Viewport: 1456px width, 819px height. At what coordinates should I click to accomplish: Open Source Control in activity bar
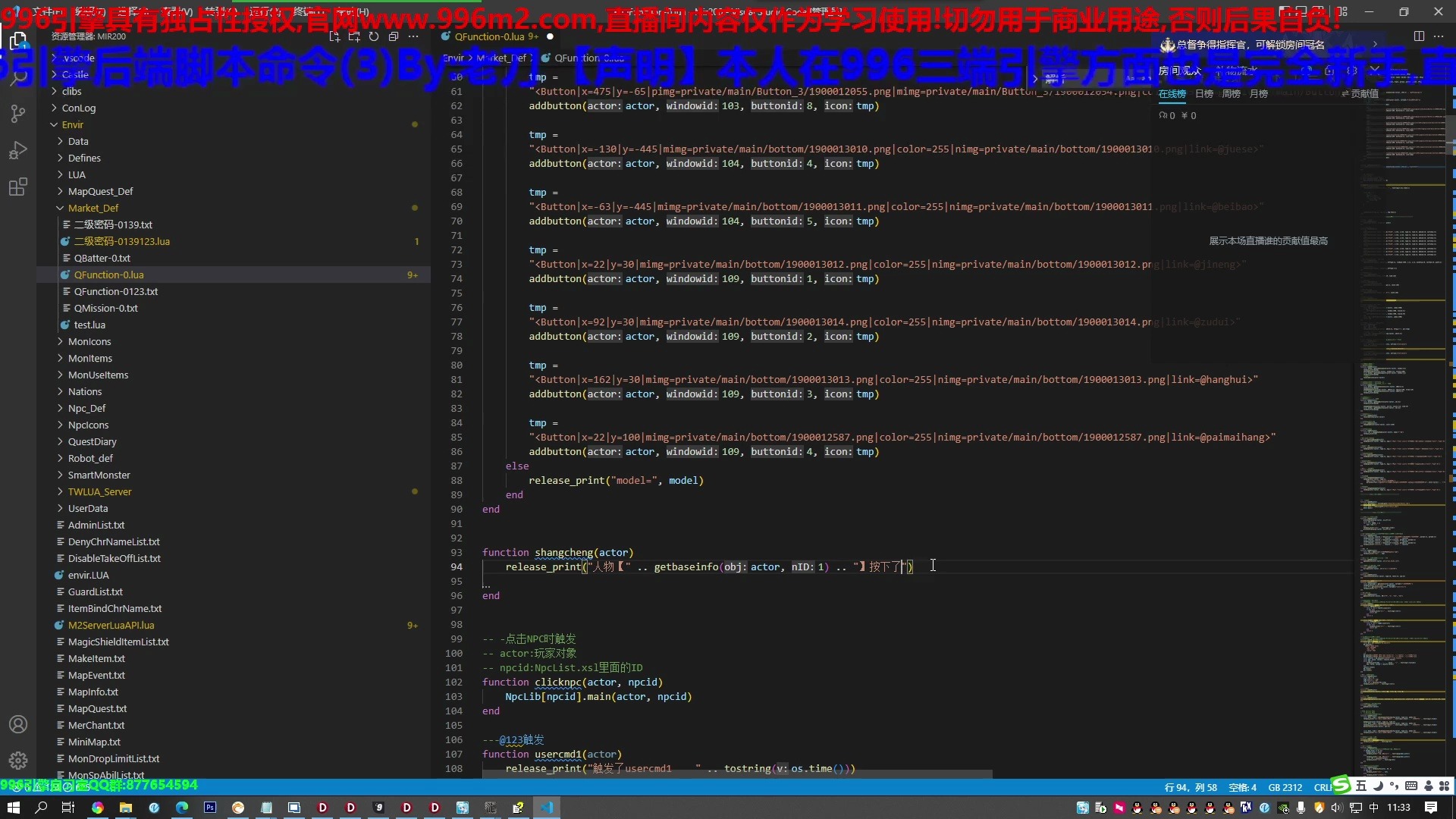pyautogui.click(x=18, y=114)
